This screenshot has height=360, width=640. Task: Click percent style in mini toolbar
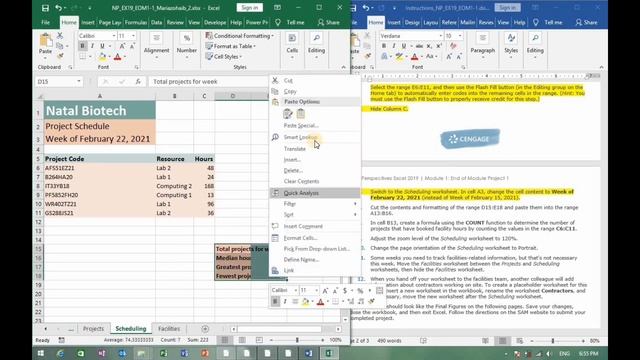click(x=360, y=291)
